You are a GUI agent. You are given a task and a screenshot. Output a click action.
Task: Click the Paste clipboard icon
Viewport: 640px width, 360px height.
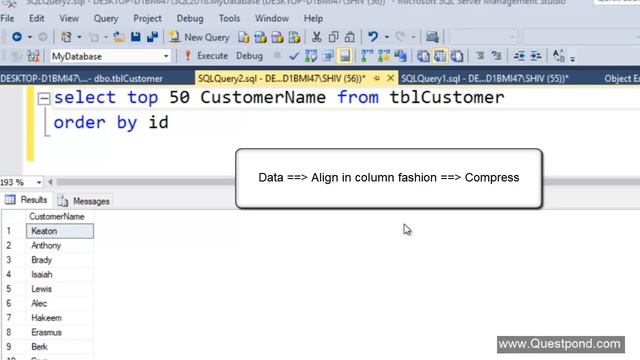click(x=350, y=37)
